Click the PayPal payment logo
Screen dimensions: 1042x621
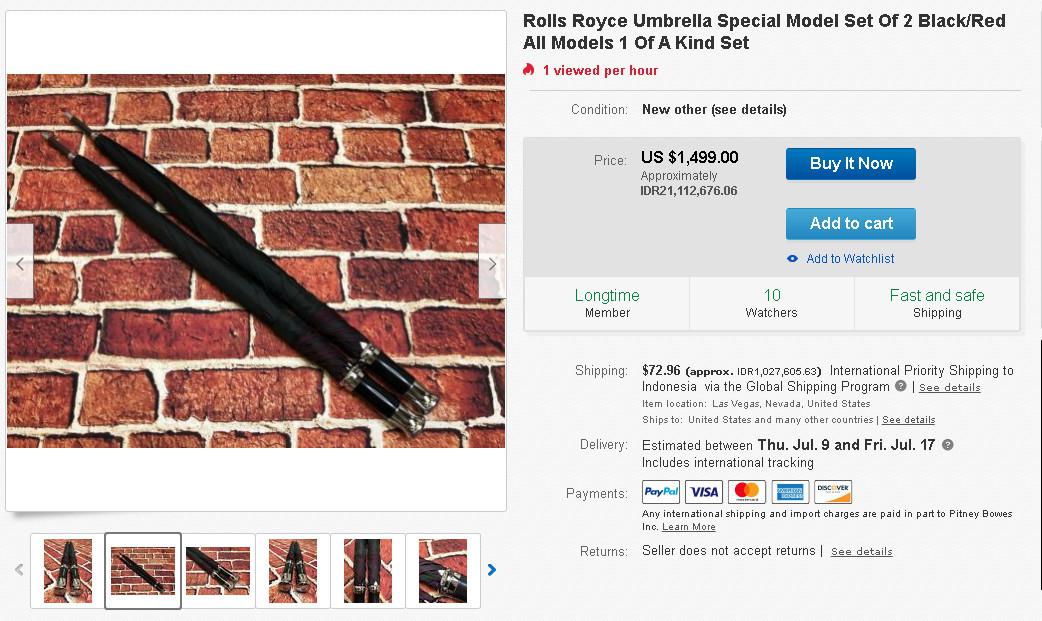pos(661,492)
